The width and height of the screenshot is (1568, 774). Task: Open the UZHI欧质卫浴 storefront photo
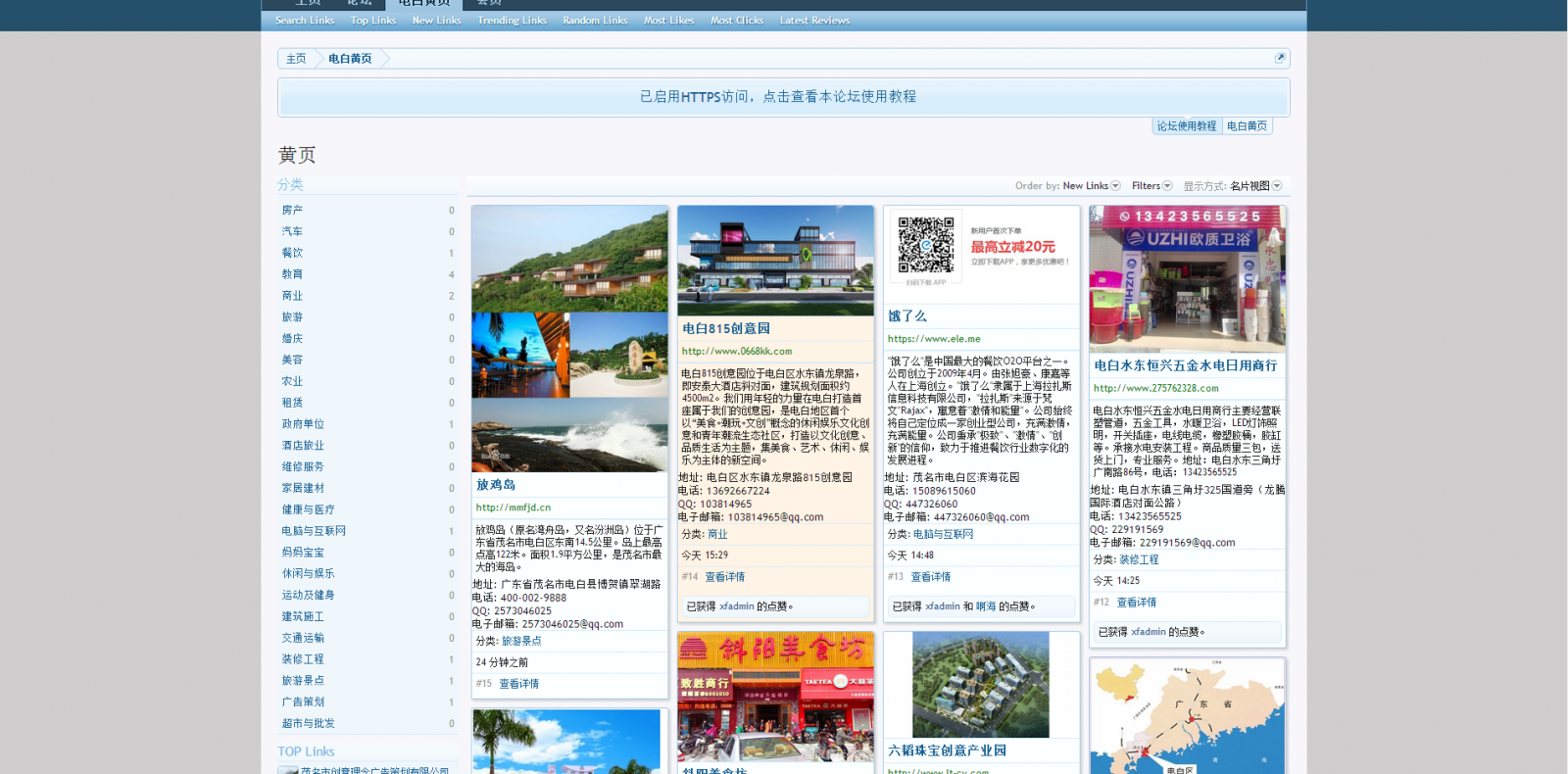pyautogui.click(x=1187, y=279)
